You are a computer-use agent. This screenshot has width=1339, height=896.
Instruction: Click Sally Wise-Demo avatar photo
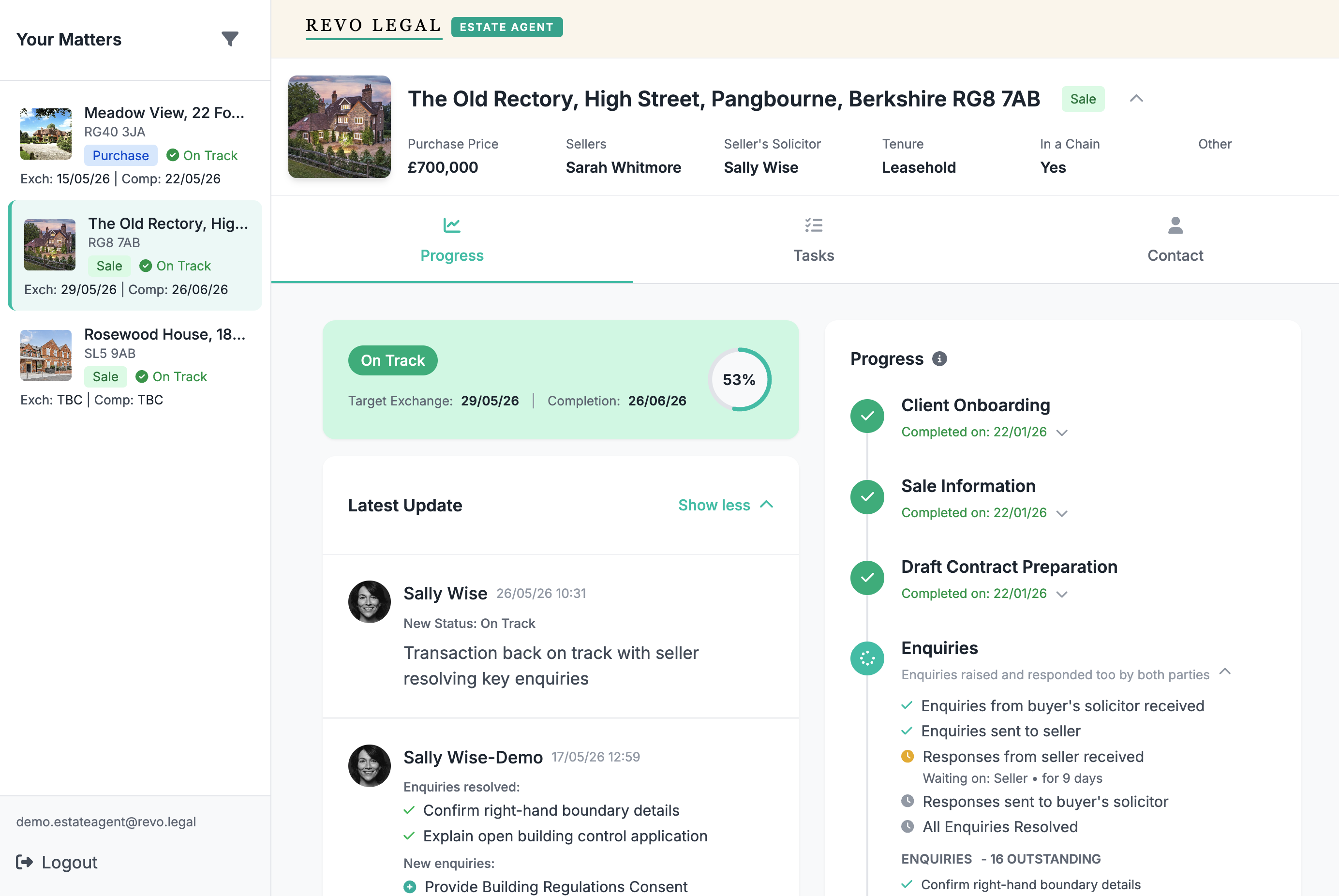click(x=369, y=766)
